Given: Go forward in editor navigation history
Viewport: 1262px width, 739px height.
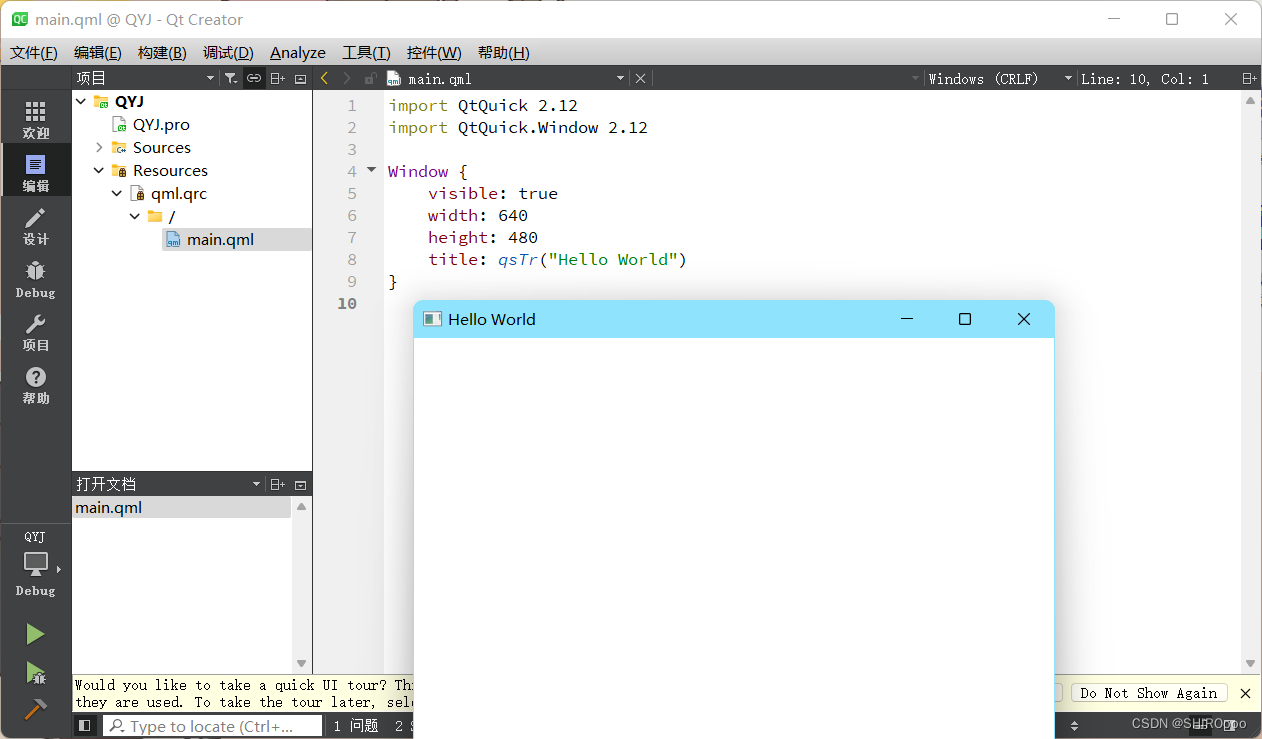Looking at the screenshot, I should click(347, 78).
